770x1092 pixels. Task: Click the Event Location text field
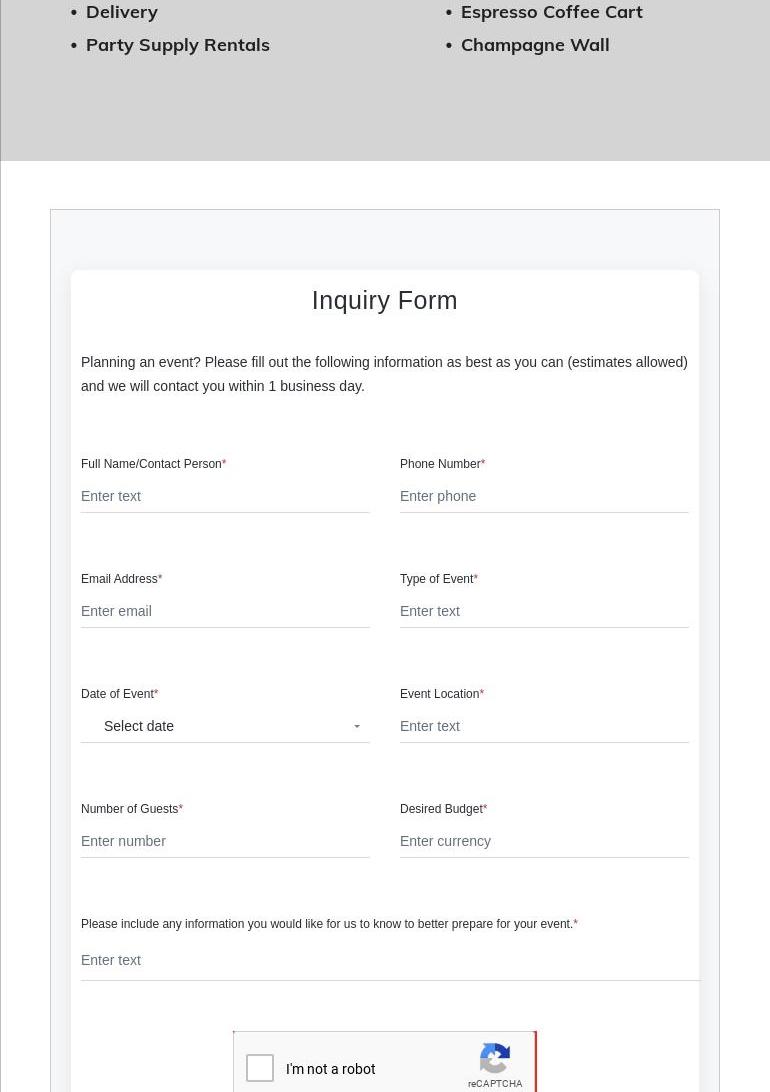[x=544, y=726]
